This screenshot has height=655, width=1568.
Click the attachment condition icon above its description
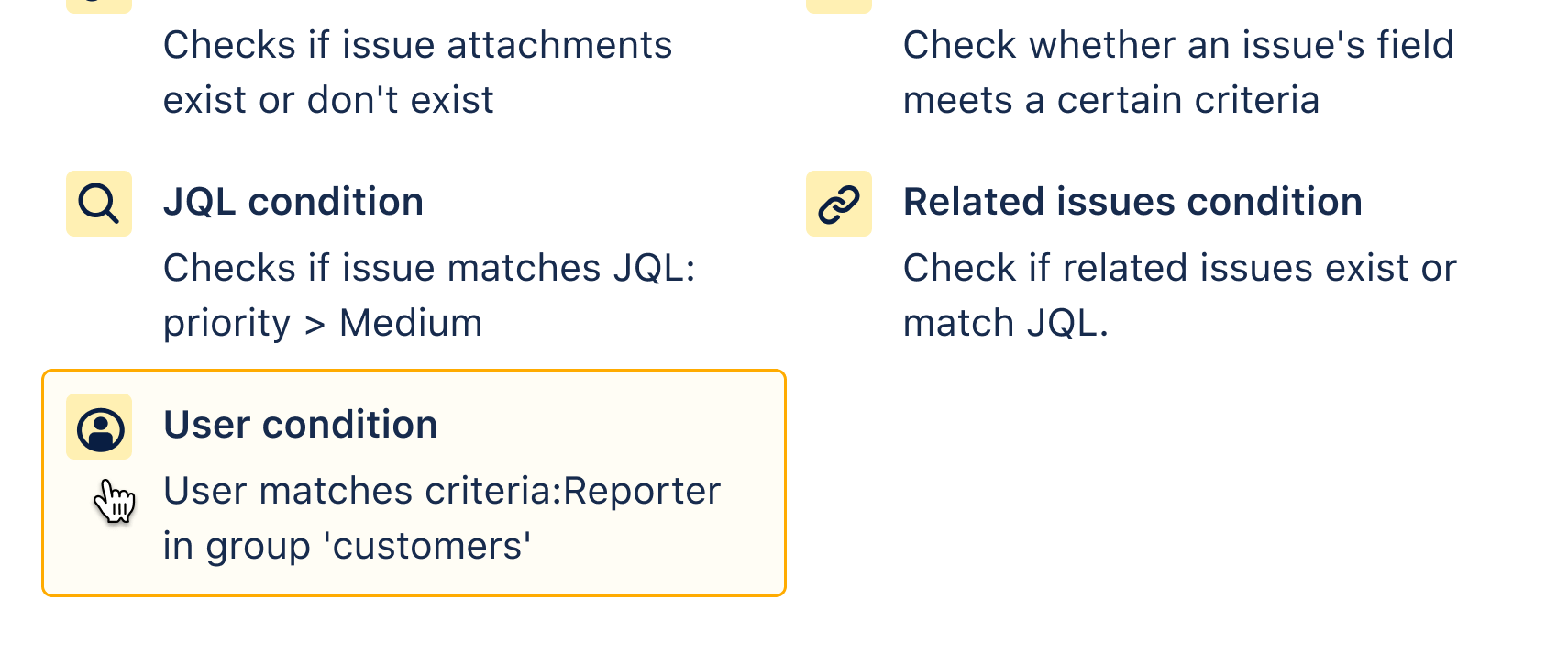98,3
